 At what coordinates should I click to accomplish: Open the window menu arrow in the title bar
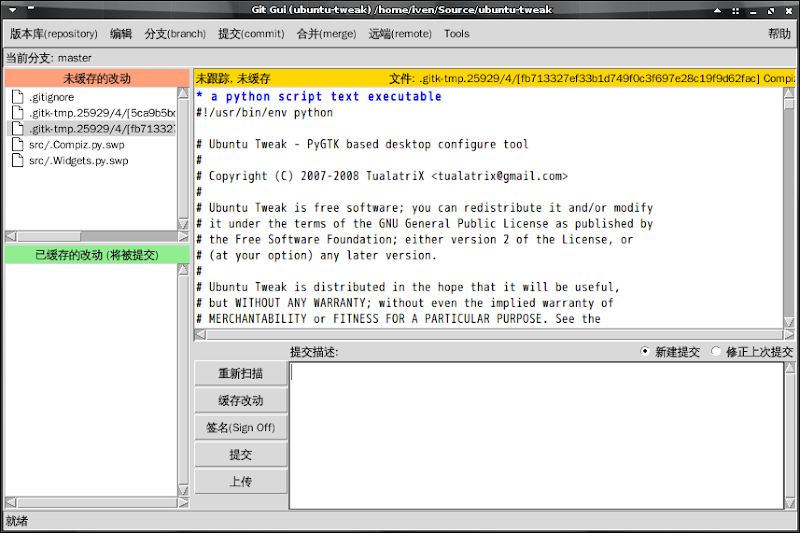13,9
